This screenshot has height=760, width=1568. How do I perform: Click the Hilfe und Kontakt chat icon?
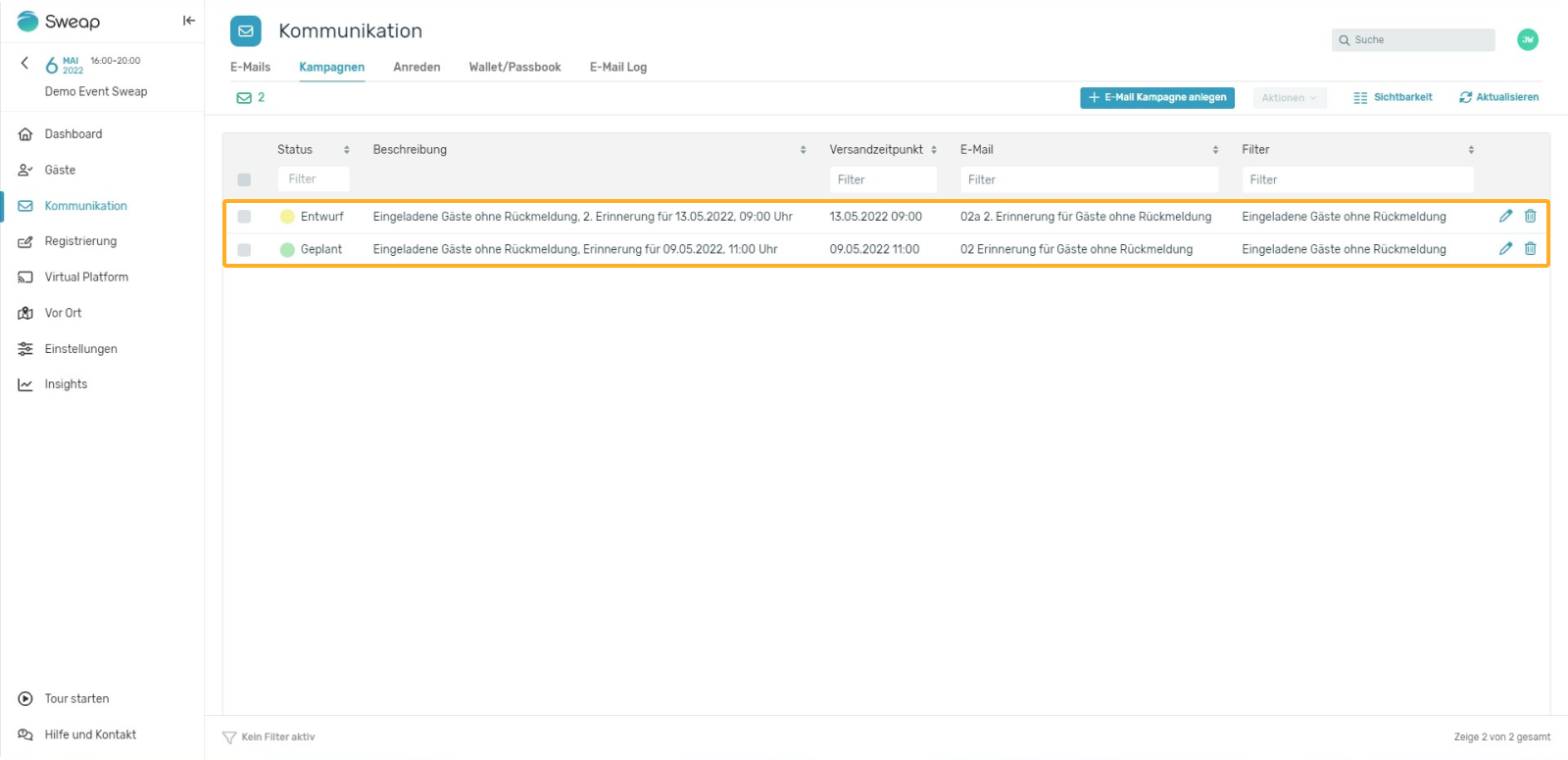(25, 735)
